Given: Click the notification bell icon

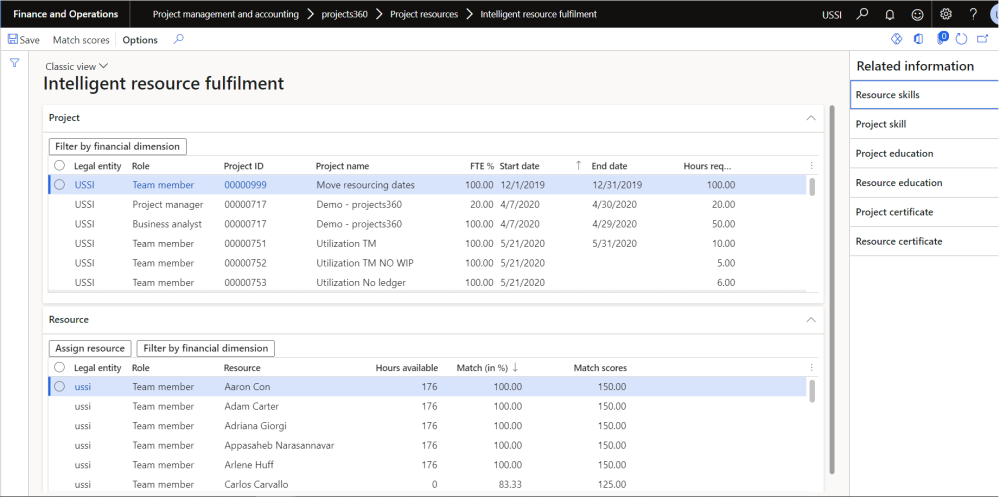Looking at the screenshot, I should [x=889, y=14].
